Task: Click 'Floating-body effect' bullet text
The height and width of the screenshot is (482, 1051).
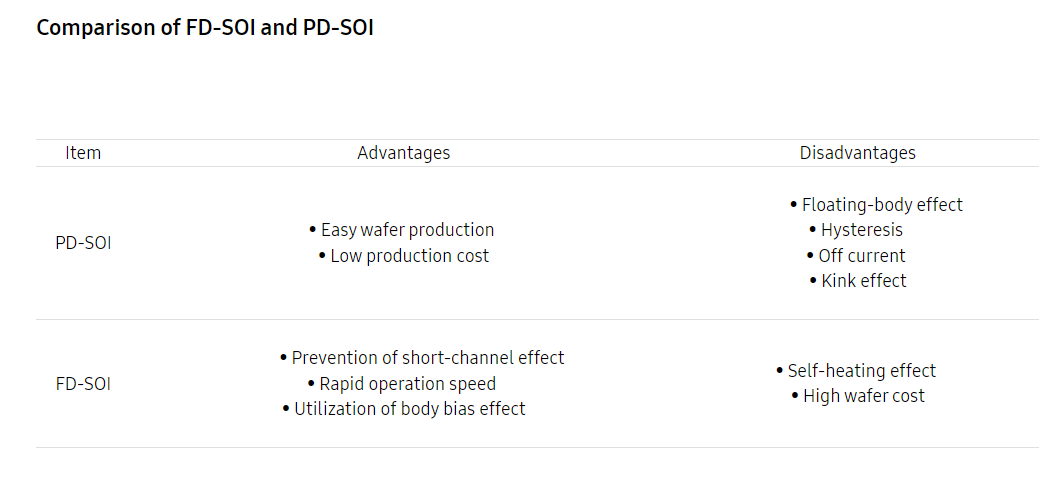Action: (882, 205)
